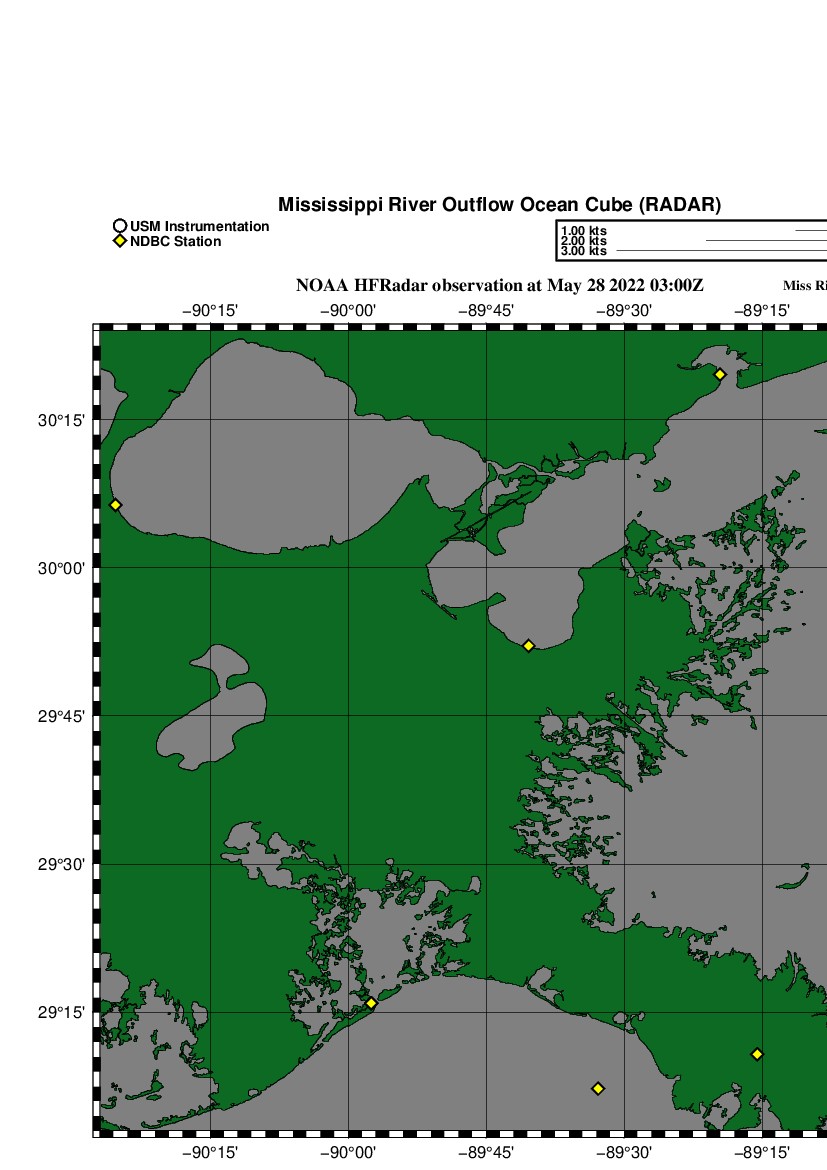Click the USM Instrumentation circle icon in legend

tap(120, 227)
